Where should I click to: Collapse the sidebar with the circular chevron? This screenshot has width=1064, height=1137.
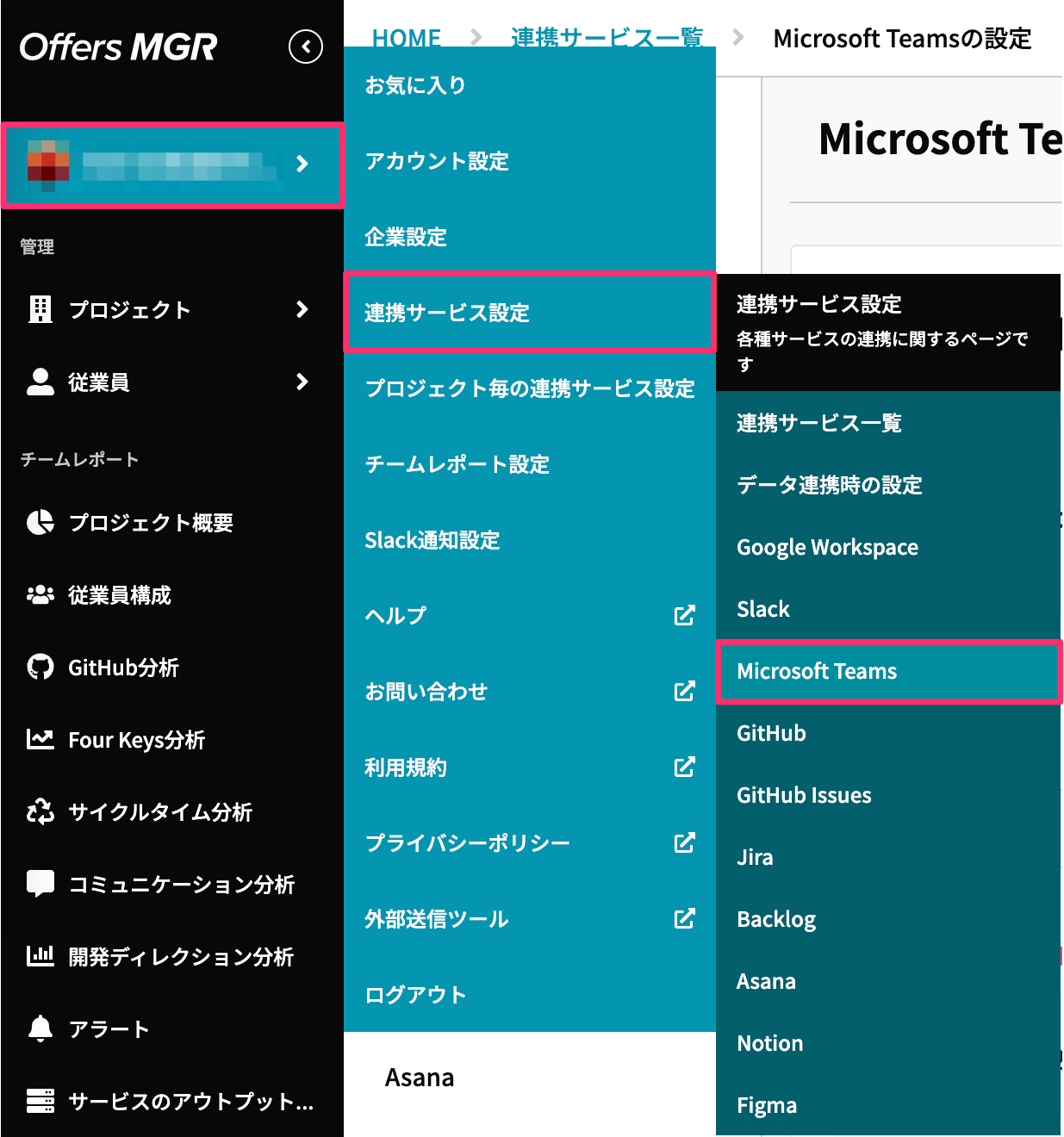pyautogui.click(x=305, y=47)
